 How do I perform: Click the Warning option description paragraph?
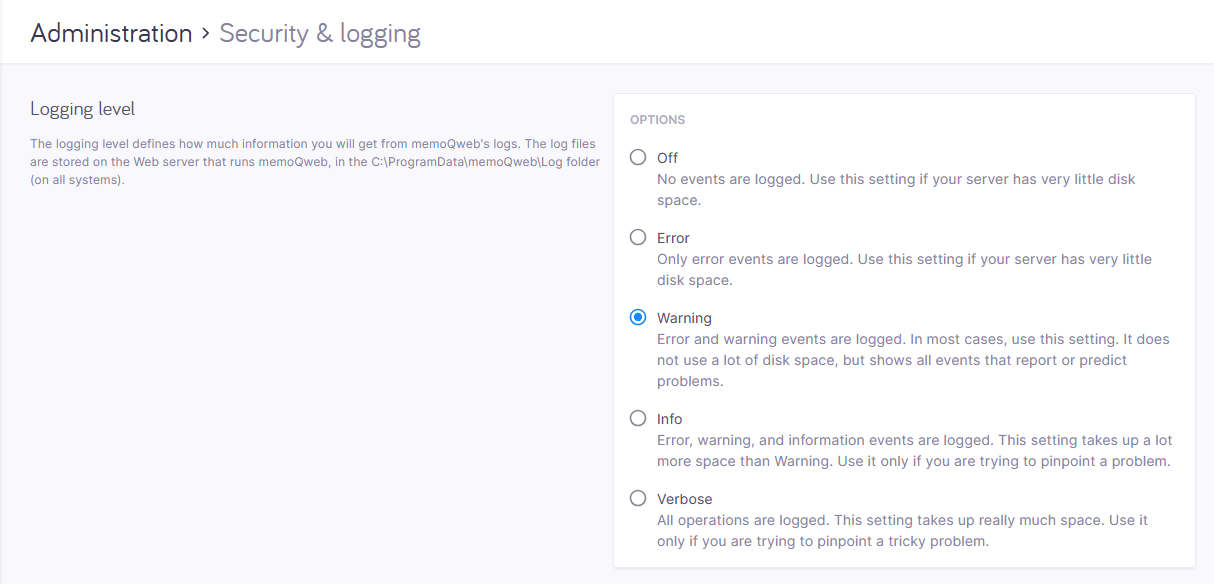(912, 359)
